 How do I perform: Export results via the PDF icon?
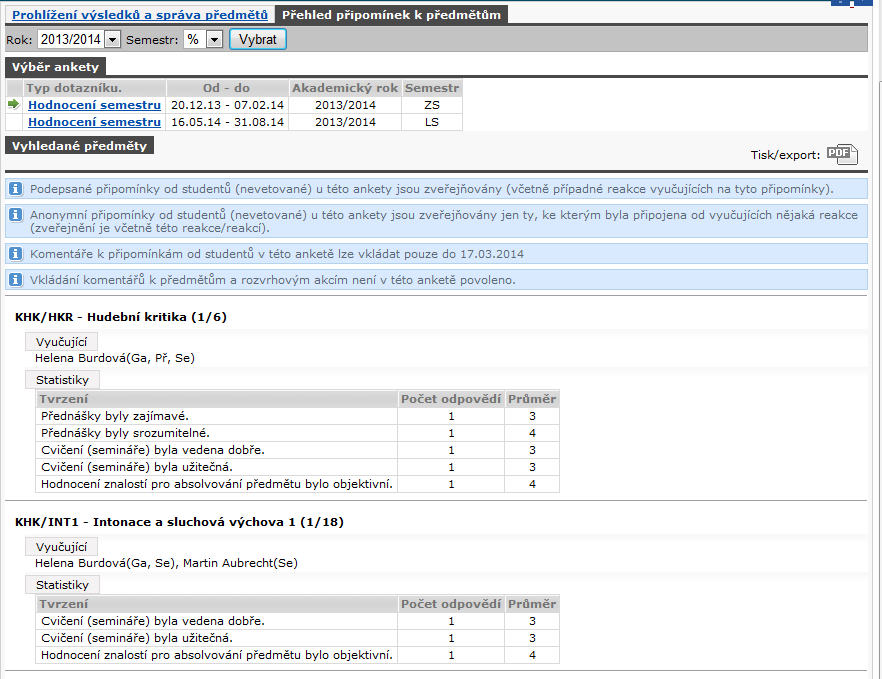coord(842,154)
